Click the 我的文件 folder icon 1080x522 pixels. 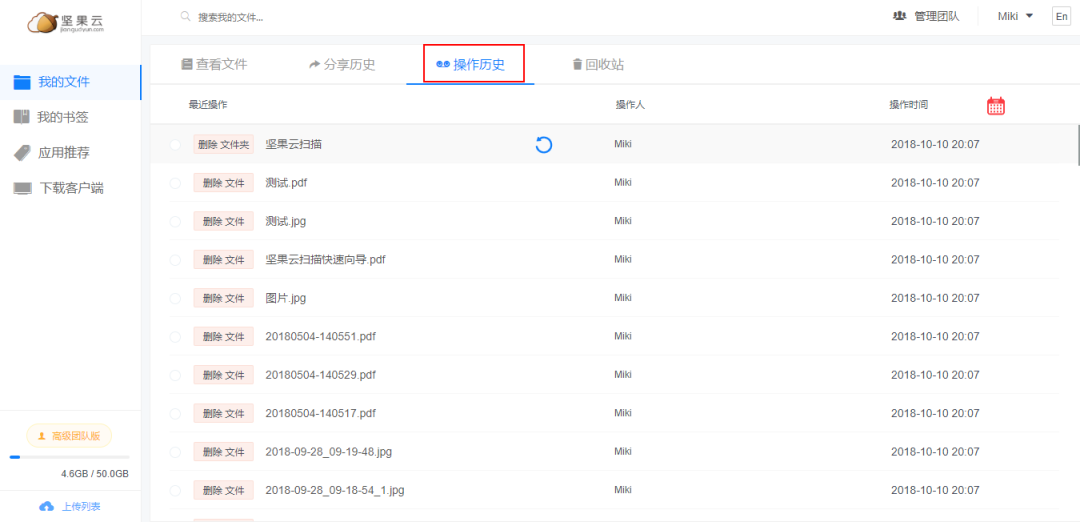click(22, 82)
